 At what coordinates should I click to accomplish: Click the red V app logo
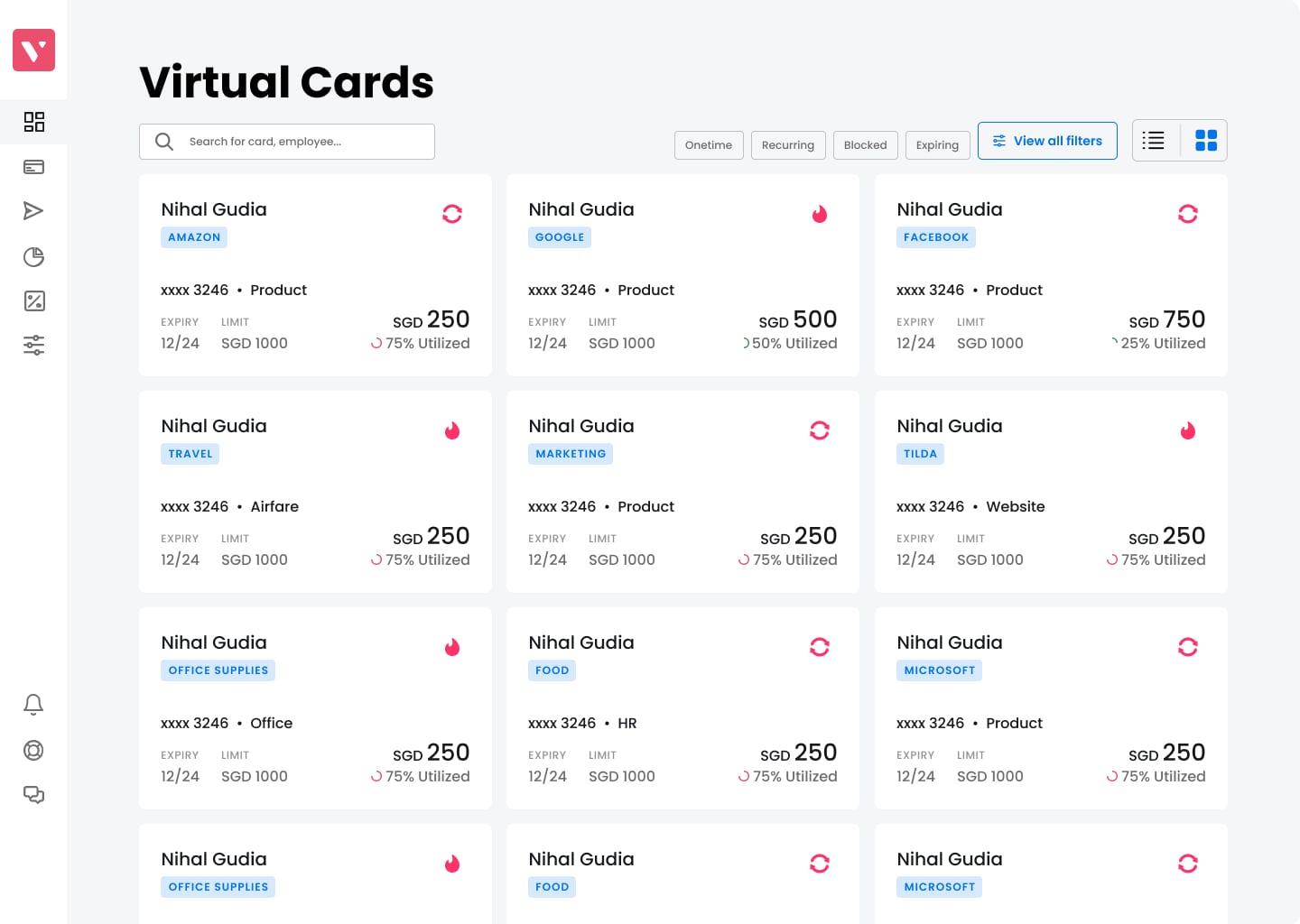pos(33,50)
